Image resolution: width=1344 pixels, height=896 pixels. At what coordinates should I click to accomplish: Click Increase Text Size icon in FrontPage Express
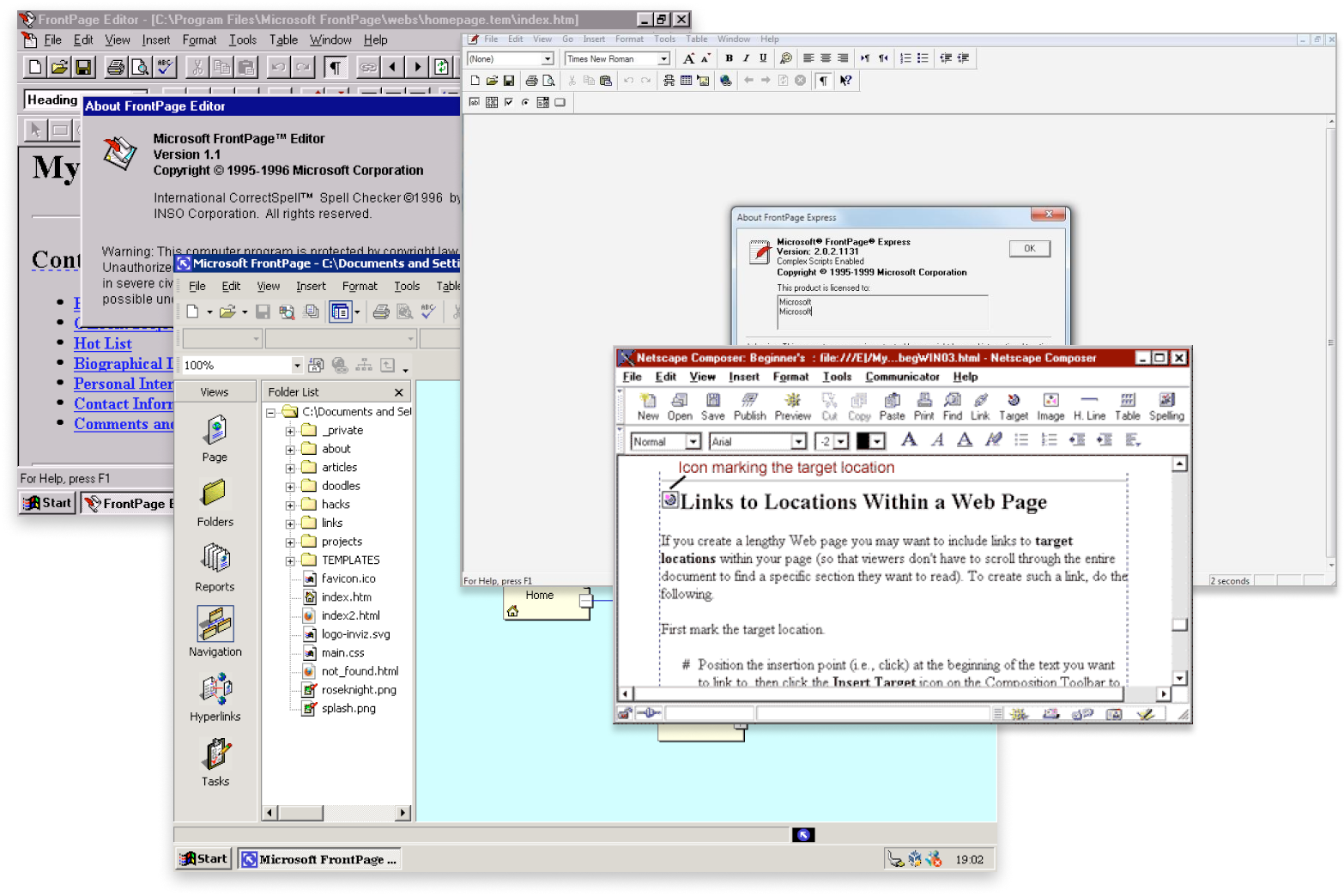pyautogui.click(x=688, y=58)
